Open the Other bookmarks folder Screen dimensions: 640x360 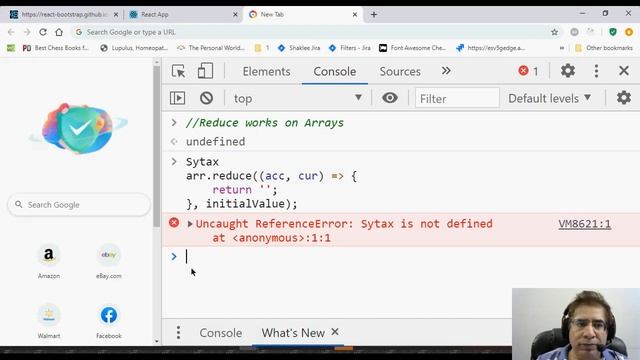[604, 48]
